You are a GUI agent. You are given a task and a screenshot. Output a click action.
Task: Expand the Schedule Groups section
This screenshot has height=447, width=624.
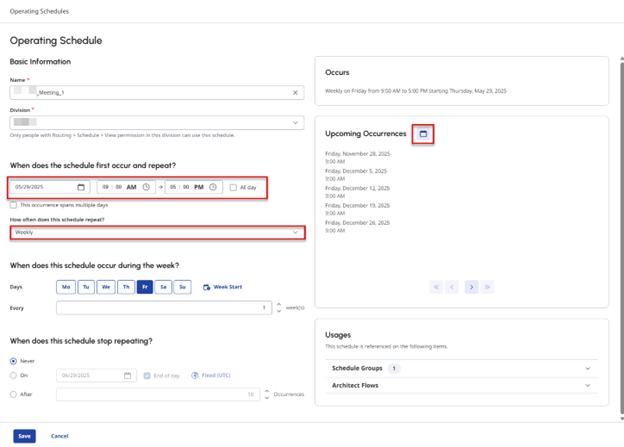[585, 368]
